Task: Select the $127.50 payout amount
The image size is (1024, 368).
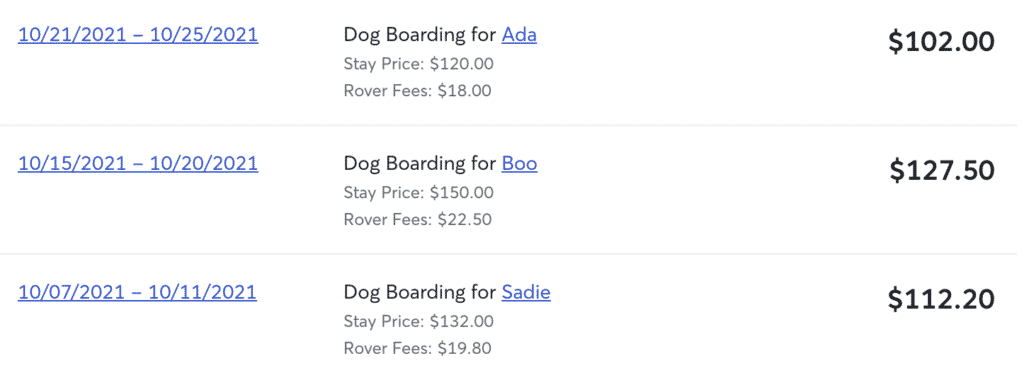Action: (x=942, y=171)
